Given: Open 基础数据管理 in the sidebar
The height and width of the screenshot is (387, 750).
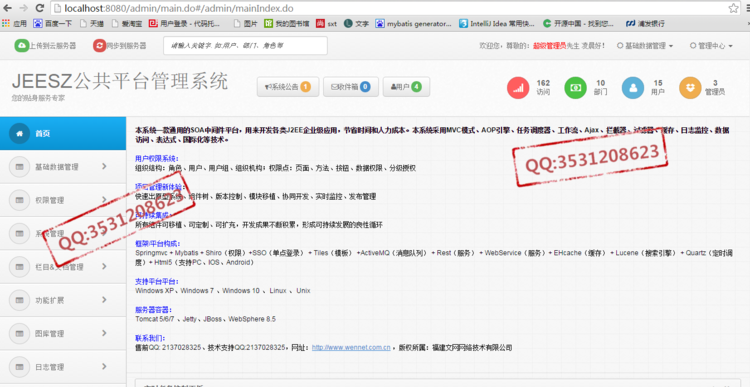Looking at the screenshot, I should [x=63, y=166].
